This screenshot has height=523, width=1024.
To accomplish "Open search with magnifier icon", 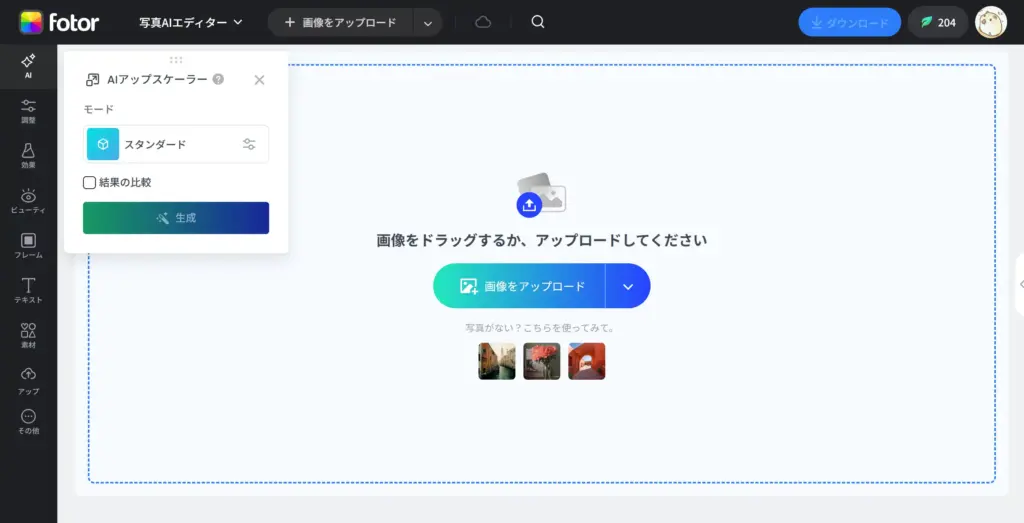I will point(537,22).
